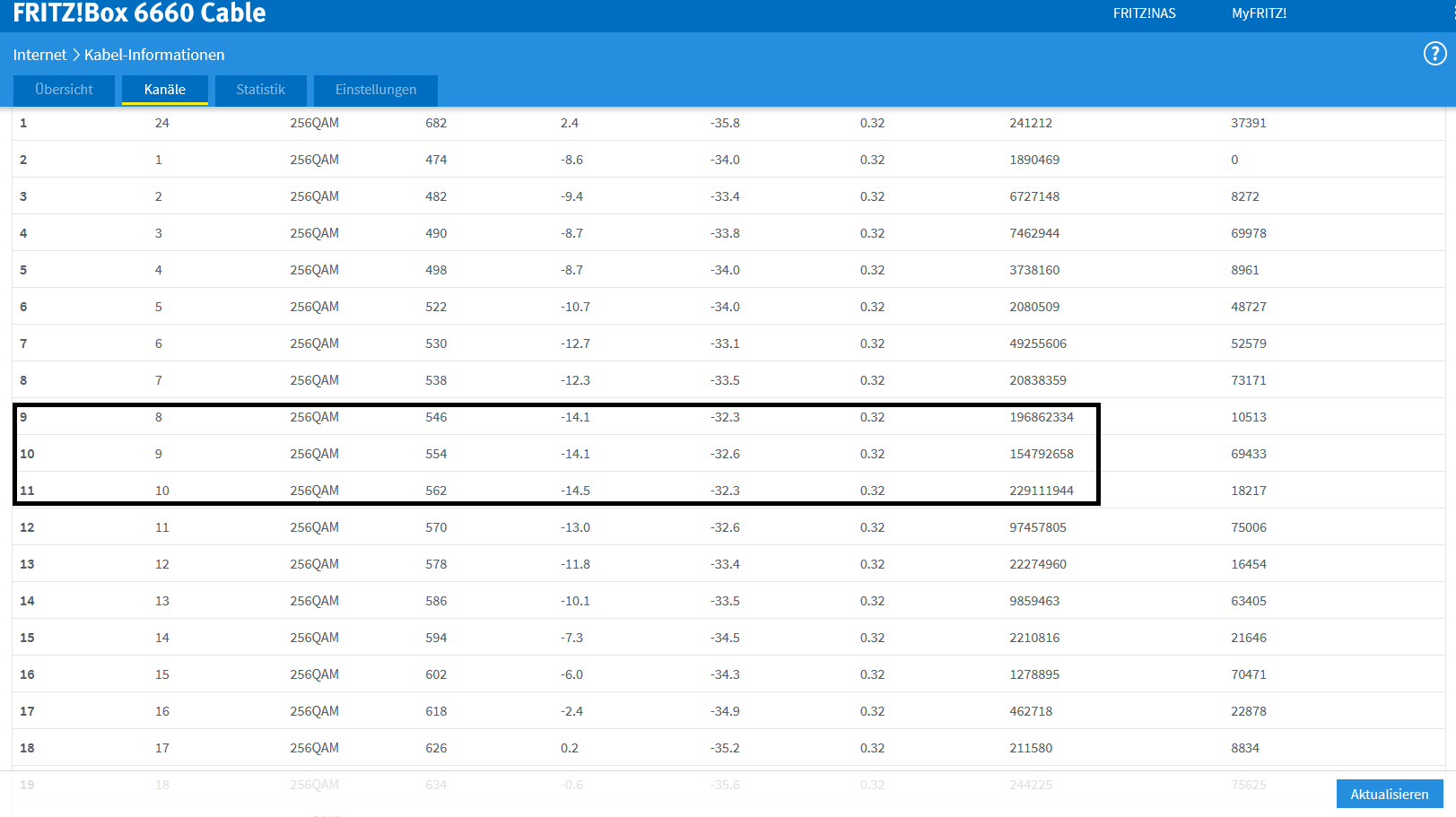
Task: Open MyFRITZ! link in header
Action: pyautogui.click(x=1259, y=13)
